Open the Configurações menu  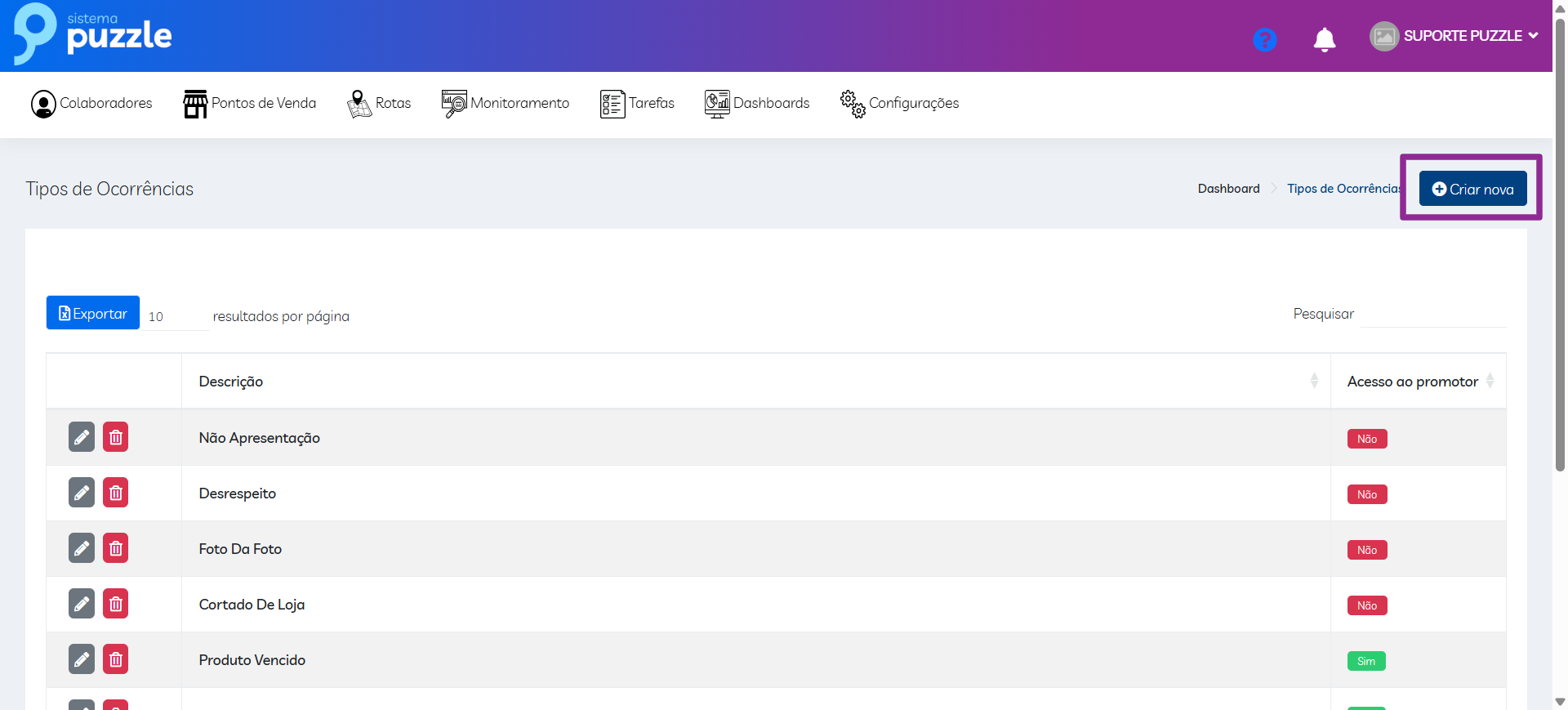899,104
